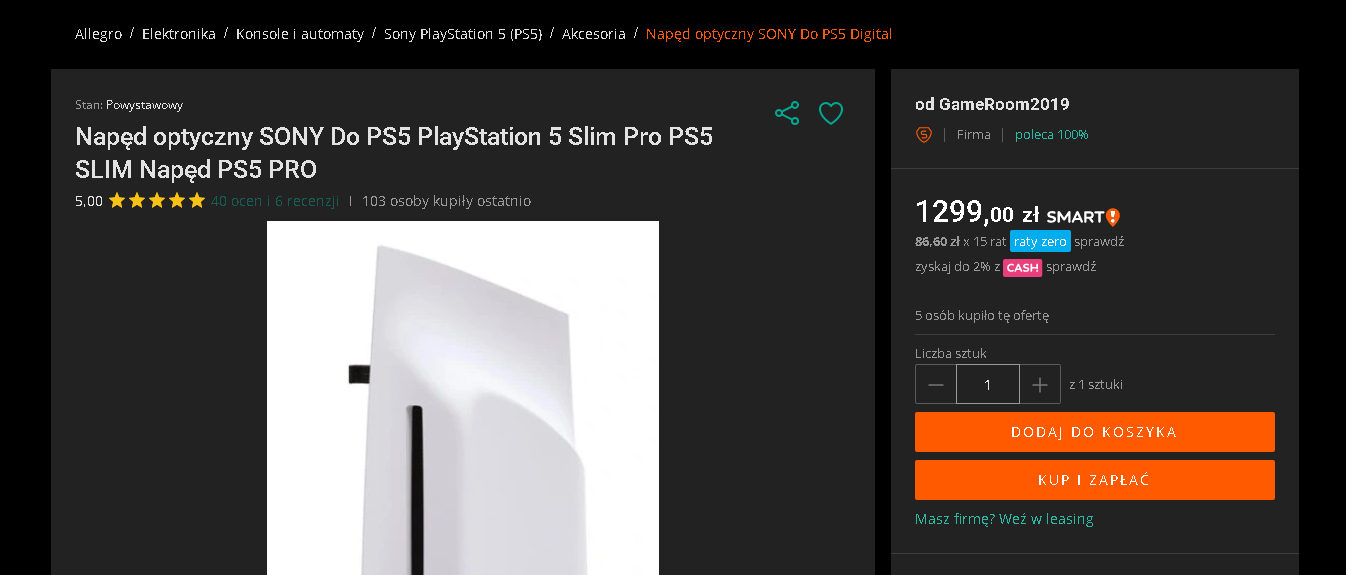The image size is (1346, 575).
Task: Click the quantity input field
Action: tap(988, 384)
